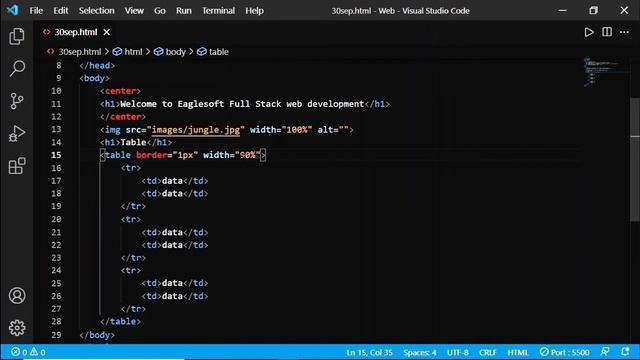Screen dimensions: 640x360
Task: Go to line via Ln 15, Col 35
Action: tap(369, 352)
